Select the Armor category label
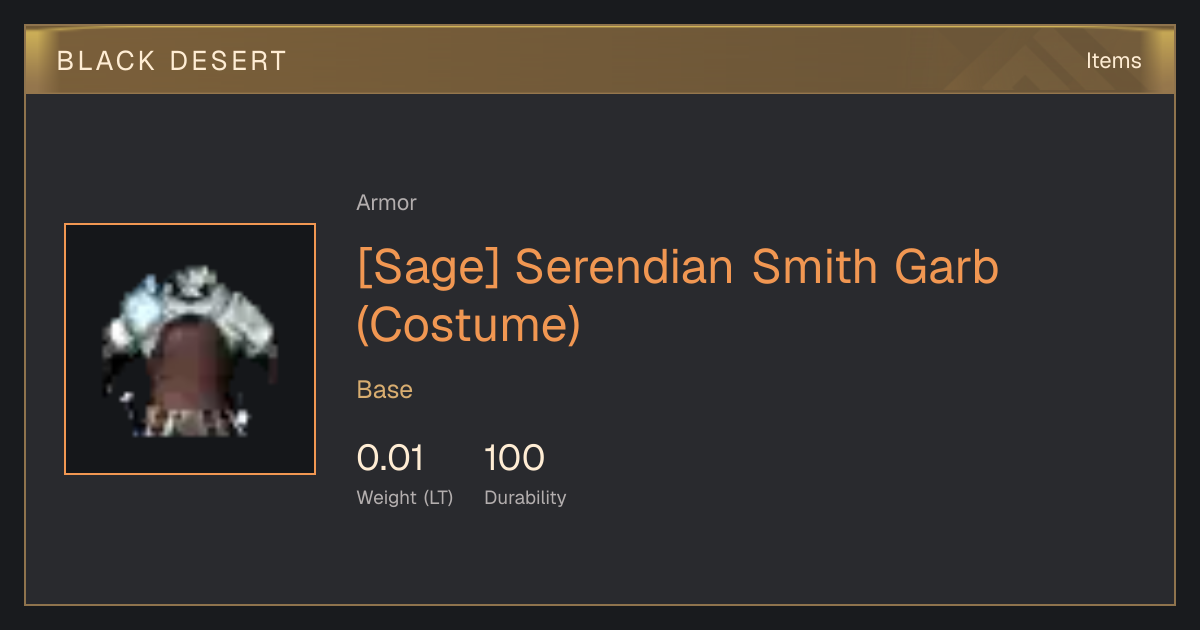 386,203
